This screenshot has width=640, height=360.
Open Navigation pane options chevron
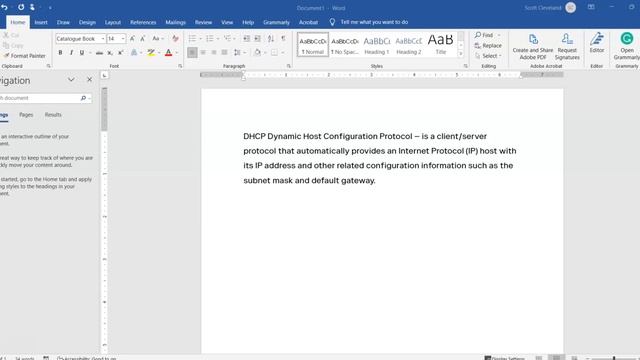pos(71,80)
